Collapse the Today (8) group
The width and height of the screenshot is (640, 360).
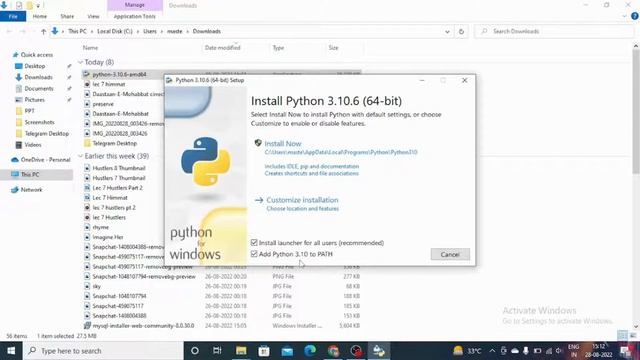point(80,62)
